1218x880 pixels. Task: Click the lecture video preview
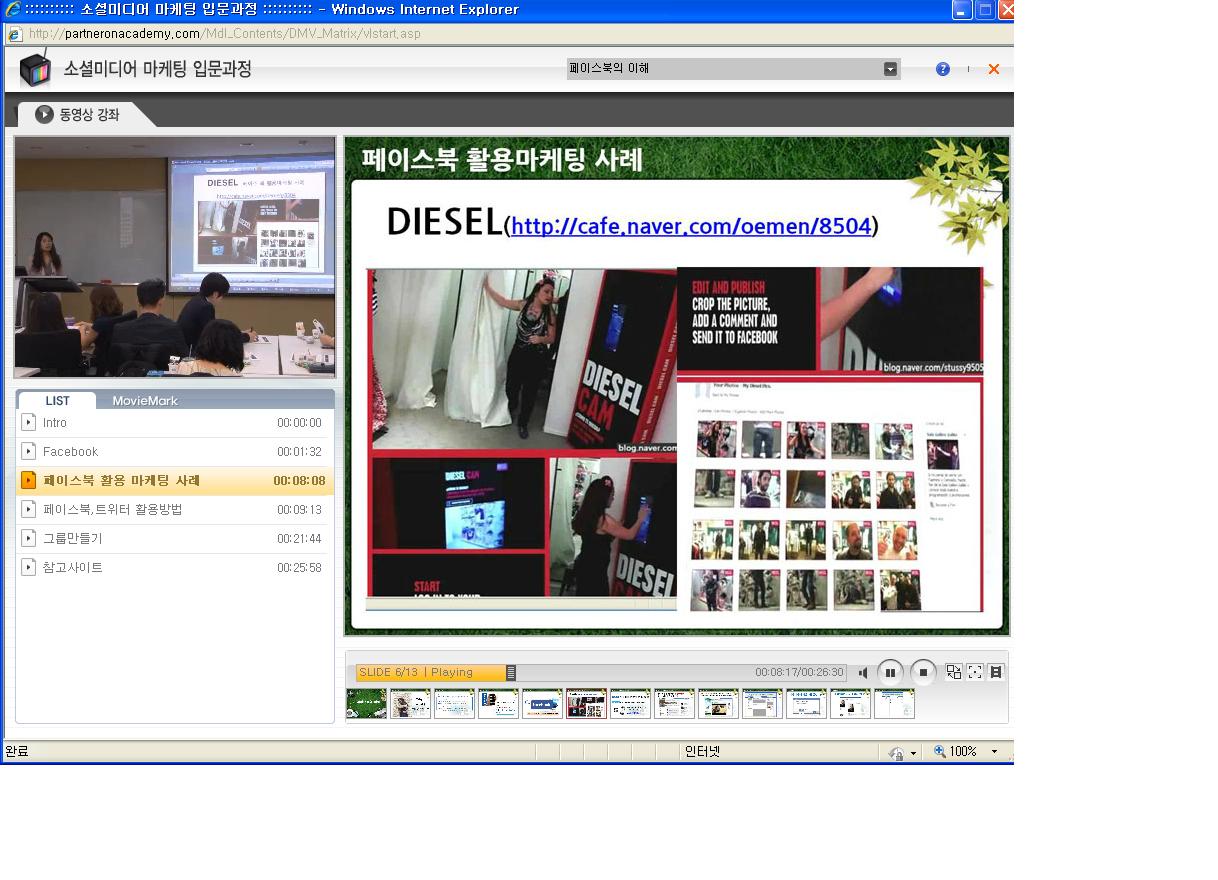[175, 257]
